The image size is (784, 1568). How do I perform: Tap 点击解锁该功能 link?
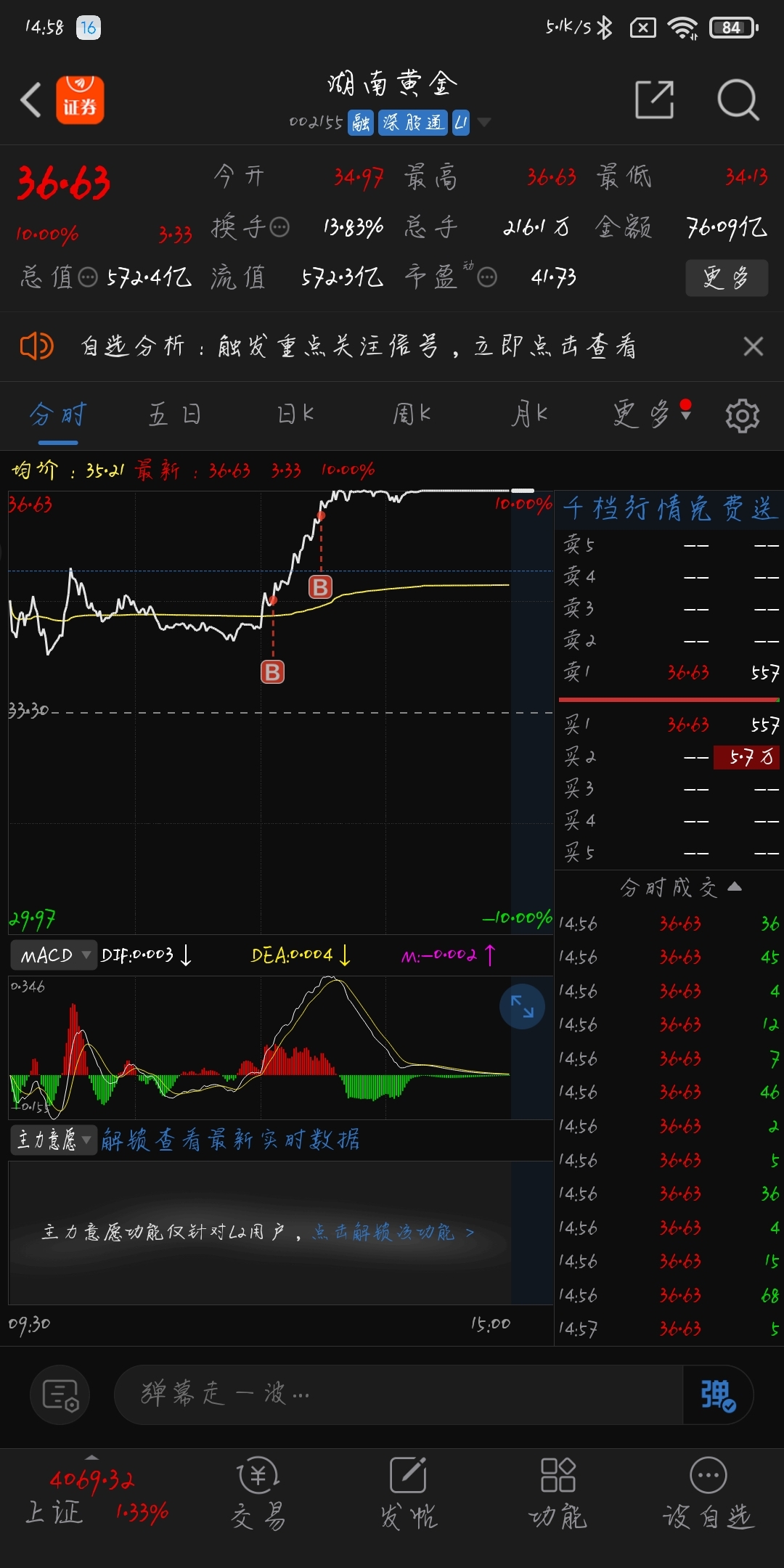[x=393, y=1233]
